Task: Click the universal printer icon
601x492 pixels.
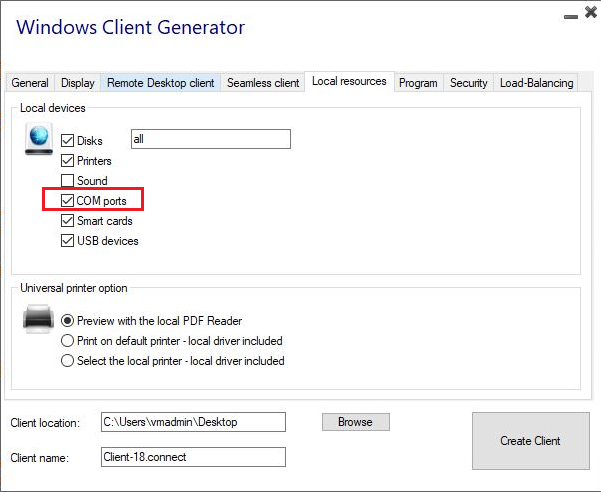Action: (38, 321)
